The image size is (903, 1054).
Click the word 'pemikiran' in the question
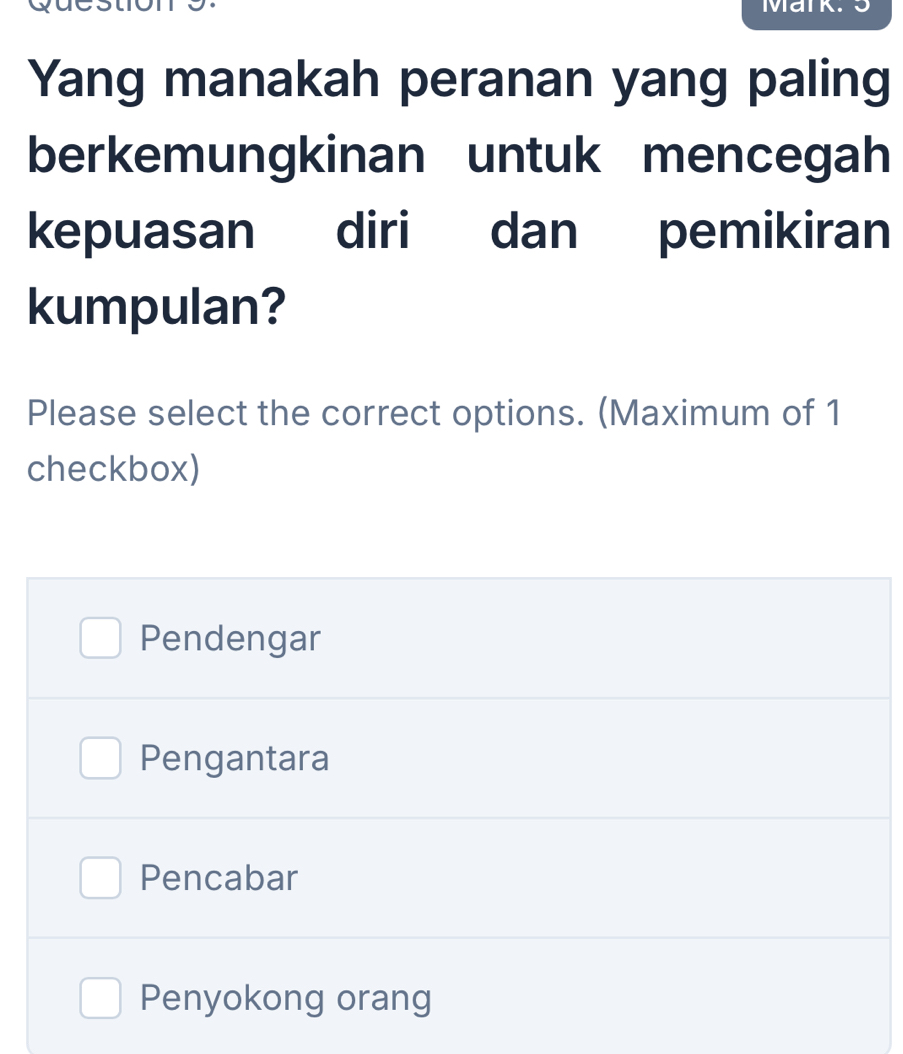pyautogui.click(x=774, y=231)
